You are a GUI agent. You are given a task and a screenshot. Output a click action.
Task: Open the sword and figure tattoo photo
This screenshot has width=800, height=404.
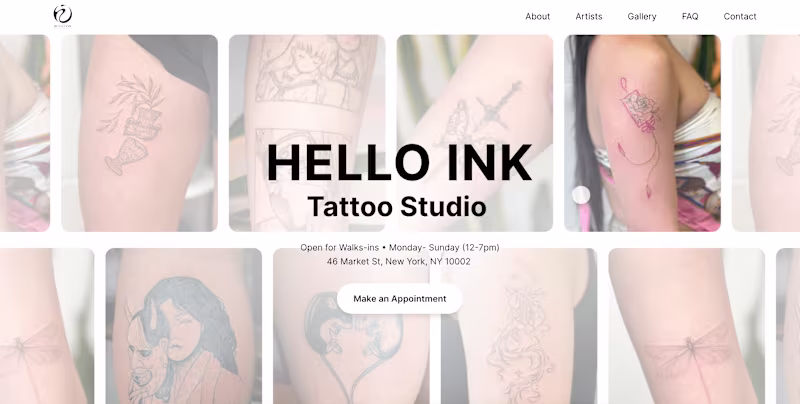pyautogui.click(x=475, y=133)
